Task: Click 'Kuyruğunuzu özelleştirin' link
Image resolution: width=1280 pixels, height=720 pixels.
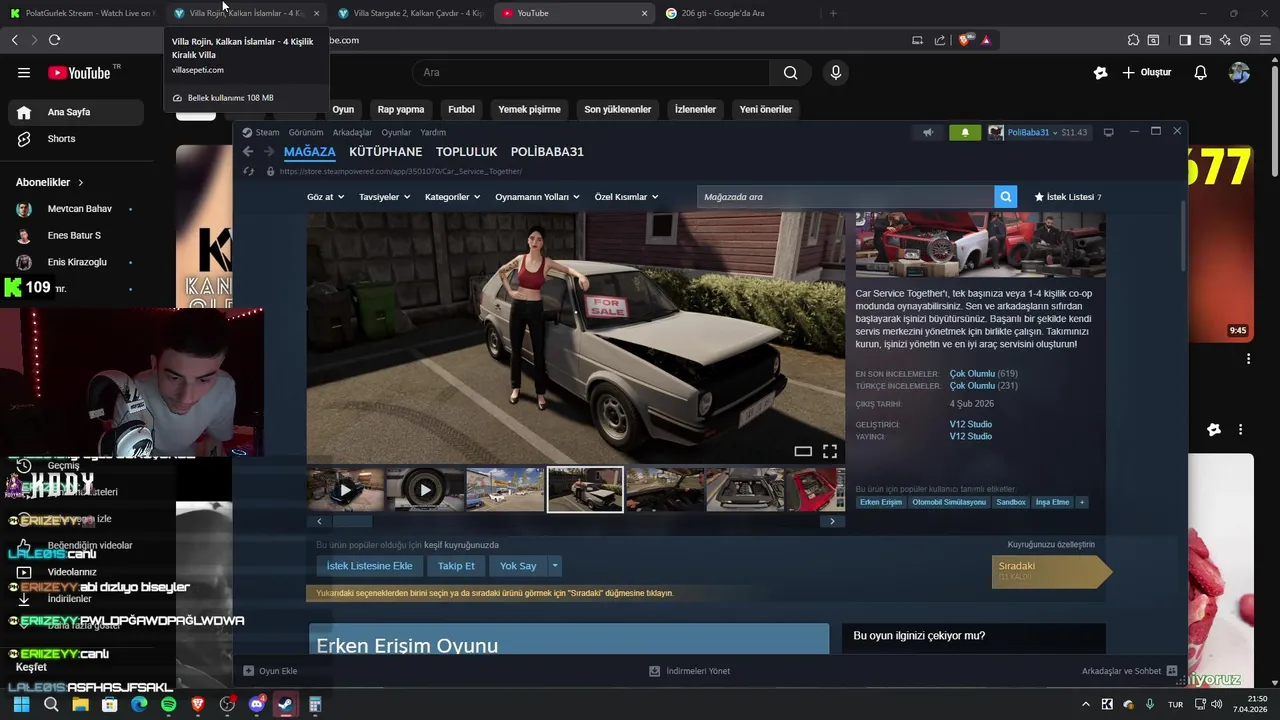Action: [1051, 545]
